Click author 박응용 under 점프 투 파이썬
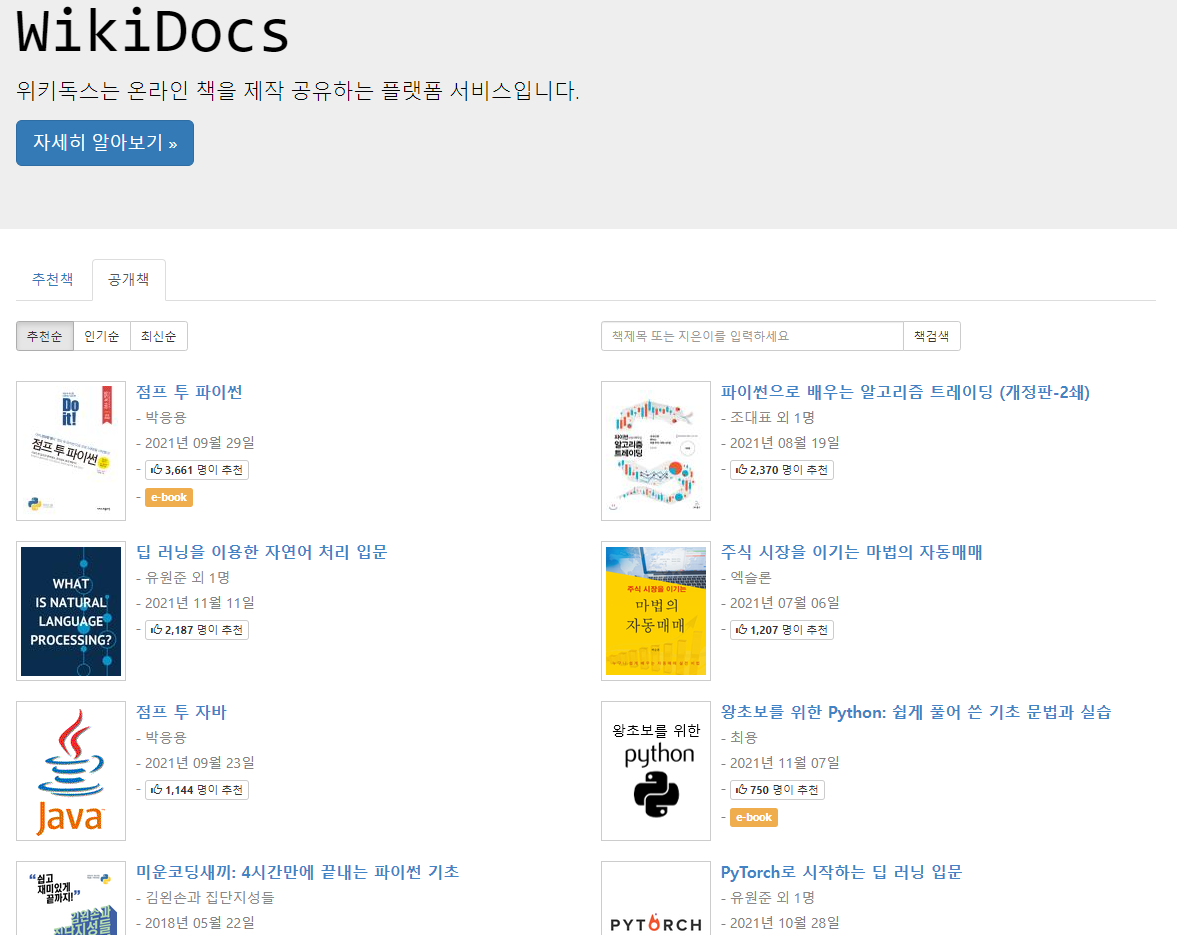This screenshot has width=1177, height=935. [165, 417]
